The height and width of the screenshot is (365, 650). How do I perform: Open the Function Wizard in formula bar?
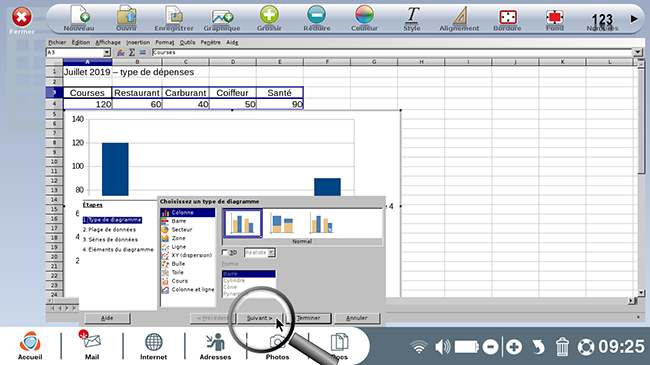[121, 52]
